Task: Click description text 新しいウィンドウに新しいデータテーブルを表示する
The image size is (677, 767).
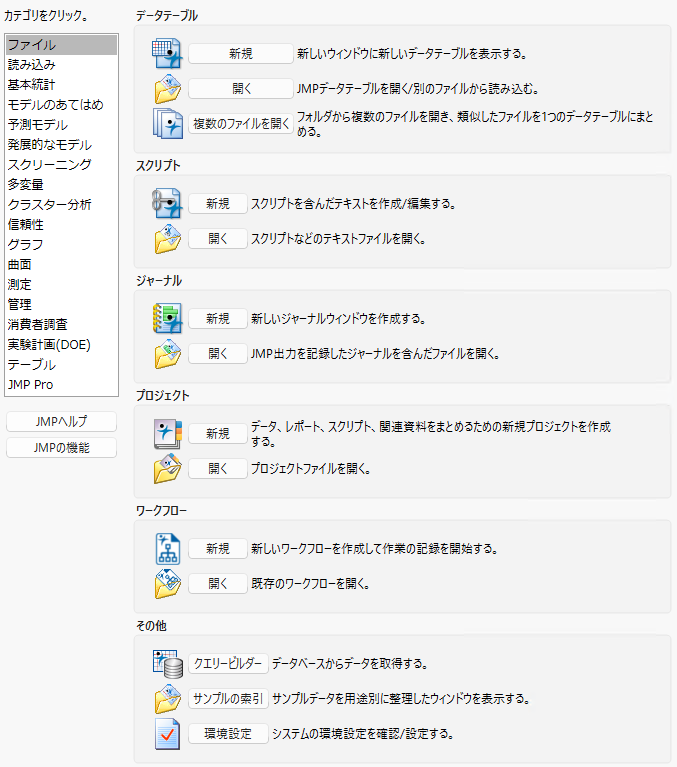Action: pos(412,54)
